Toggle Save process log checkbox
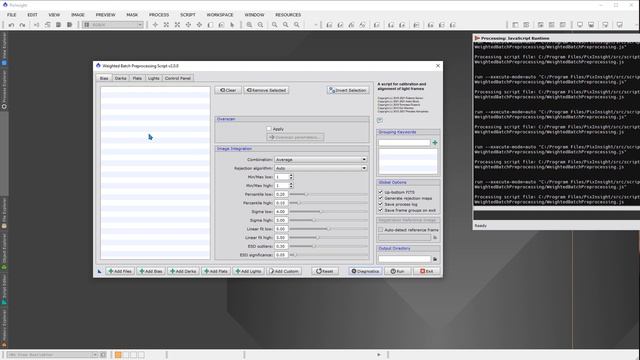Image resolution: width=640 pixels, height=360 pixels. [x=380, y=204]
